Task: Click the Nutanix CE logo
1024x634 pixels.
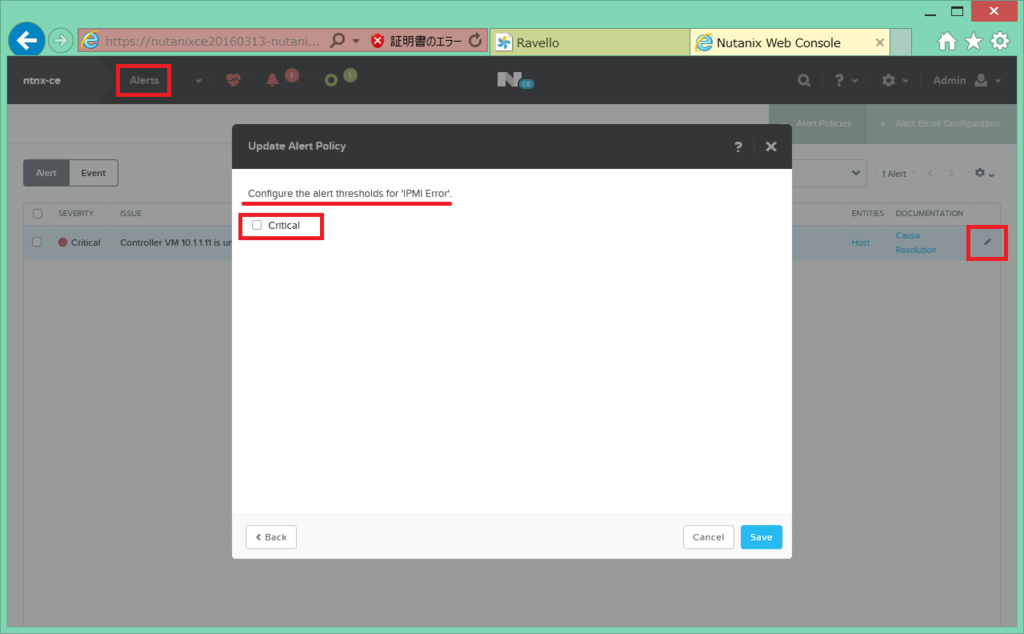Action: coord(515,80)
